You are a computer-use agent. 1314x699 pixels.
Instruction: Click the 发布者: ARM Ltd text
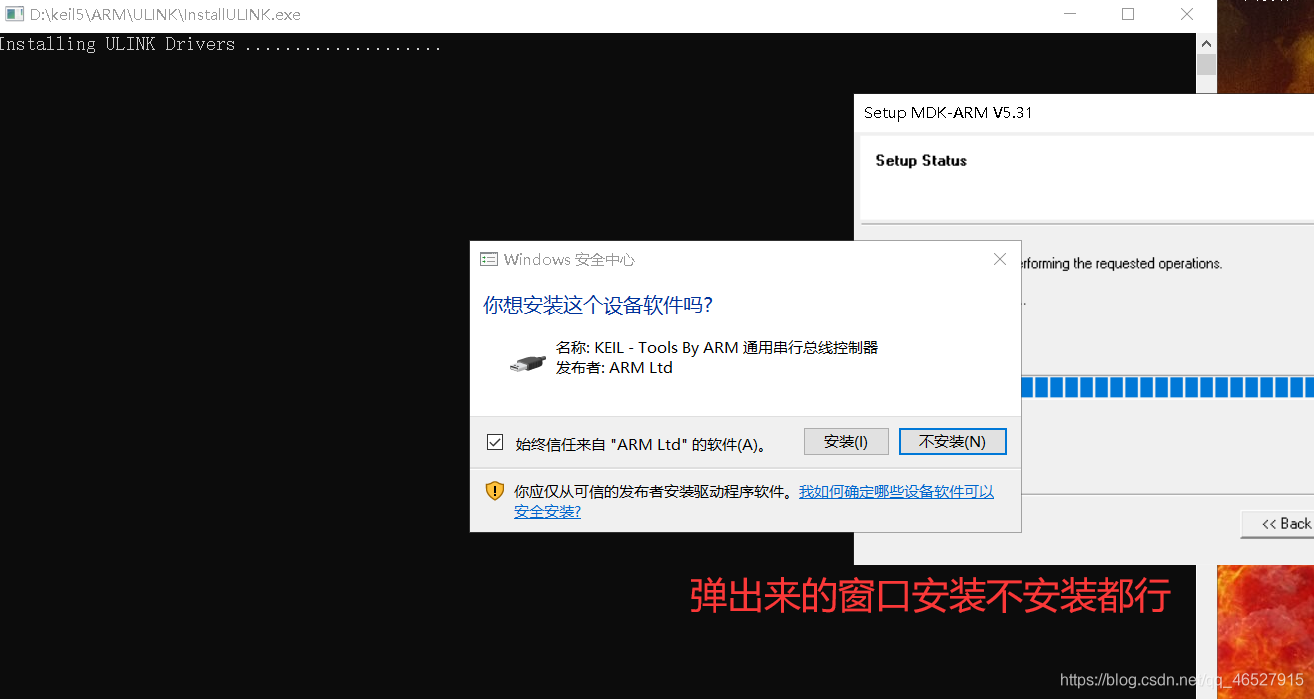(x=614, y=367)
